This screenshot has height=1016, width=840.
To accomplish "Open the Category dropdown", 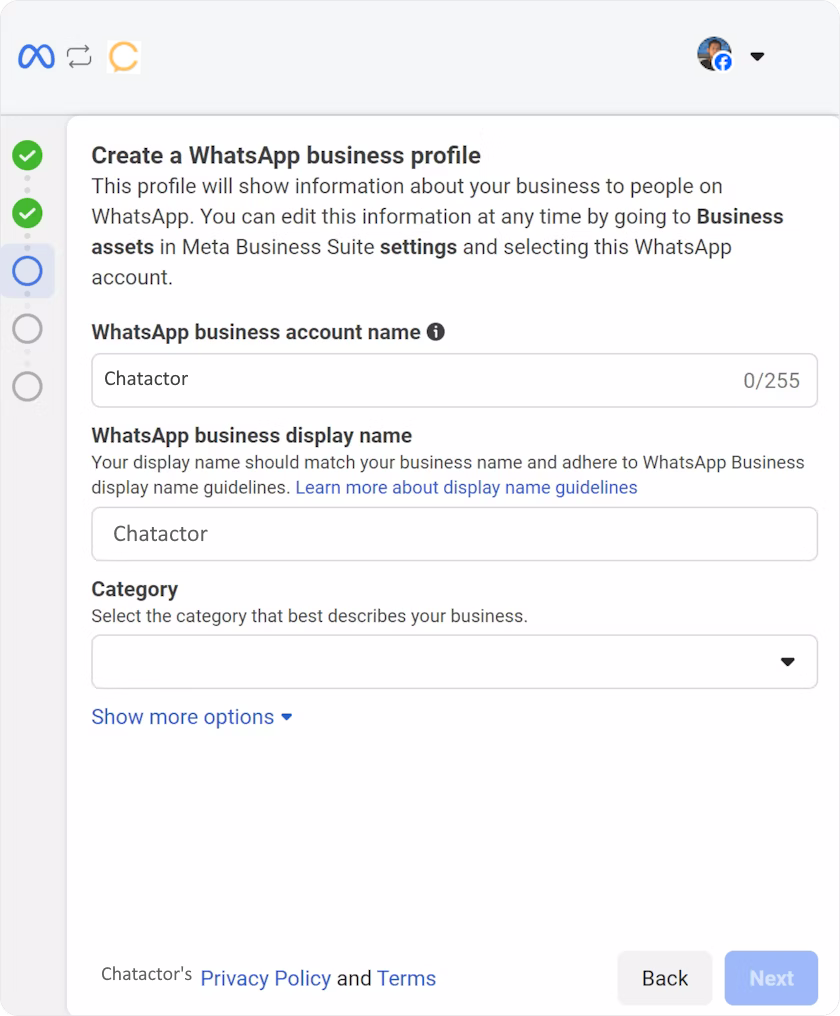I will (x=454, y=662).
